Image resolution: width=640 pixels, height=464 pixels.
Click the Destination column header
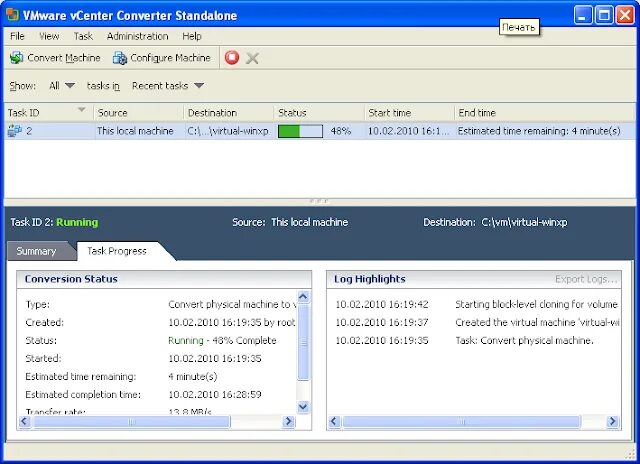click(x=229, y=113)
